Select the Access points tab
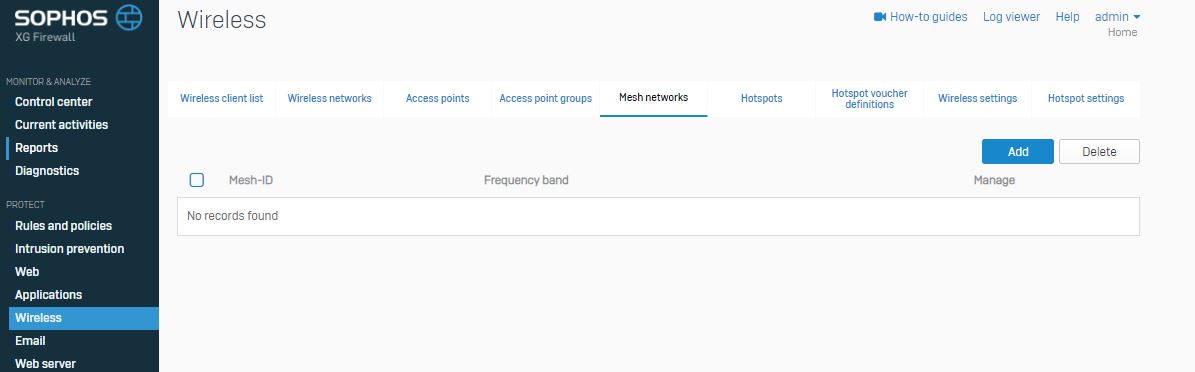 click(x=437, y=98)
